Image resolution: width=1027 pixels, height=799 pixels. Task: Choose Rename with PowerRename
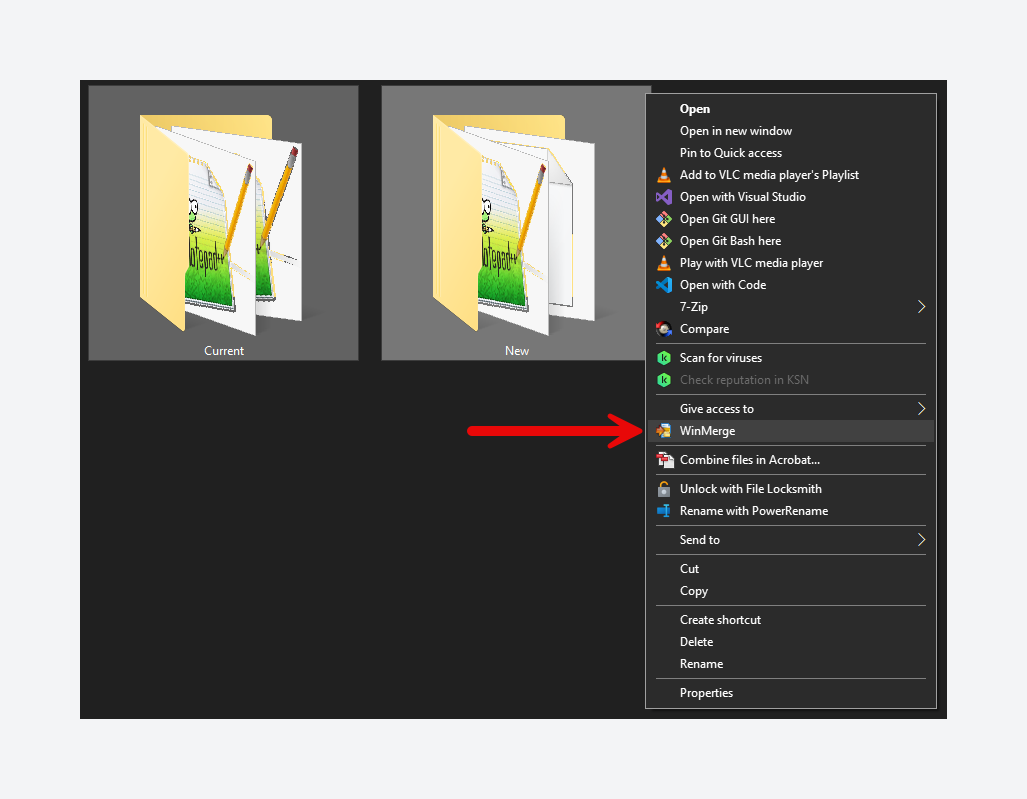click(791, 511)
